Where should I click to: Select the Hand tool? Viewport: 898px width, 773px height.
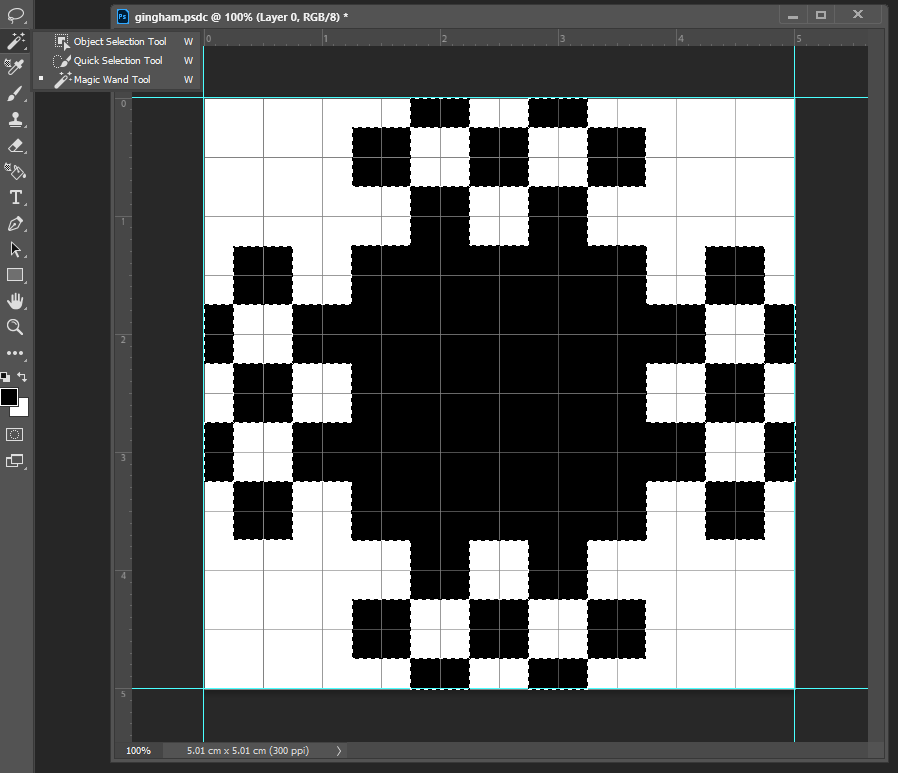tap(15, 301)
